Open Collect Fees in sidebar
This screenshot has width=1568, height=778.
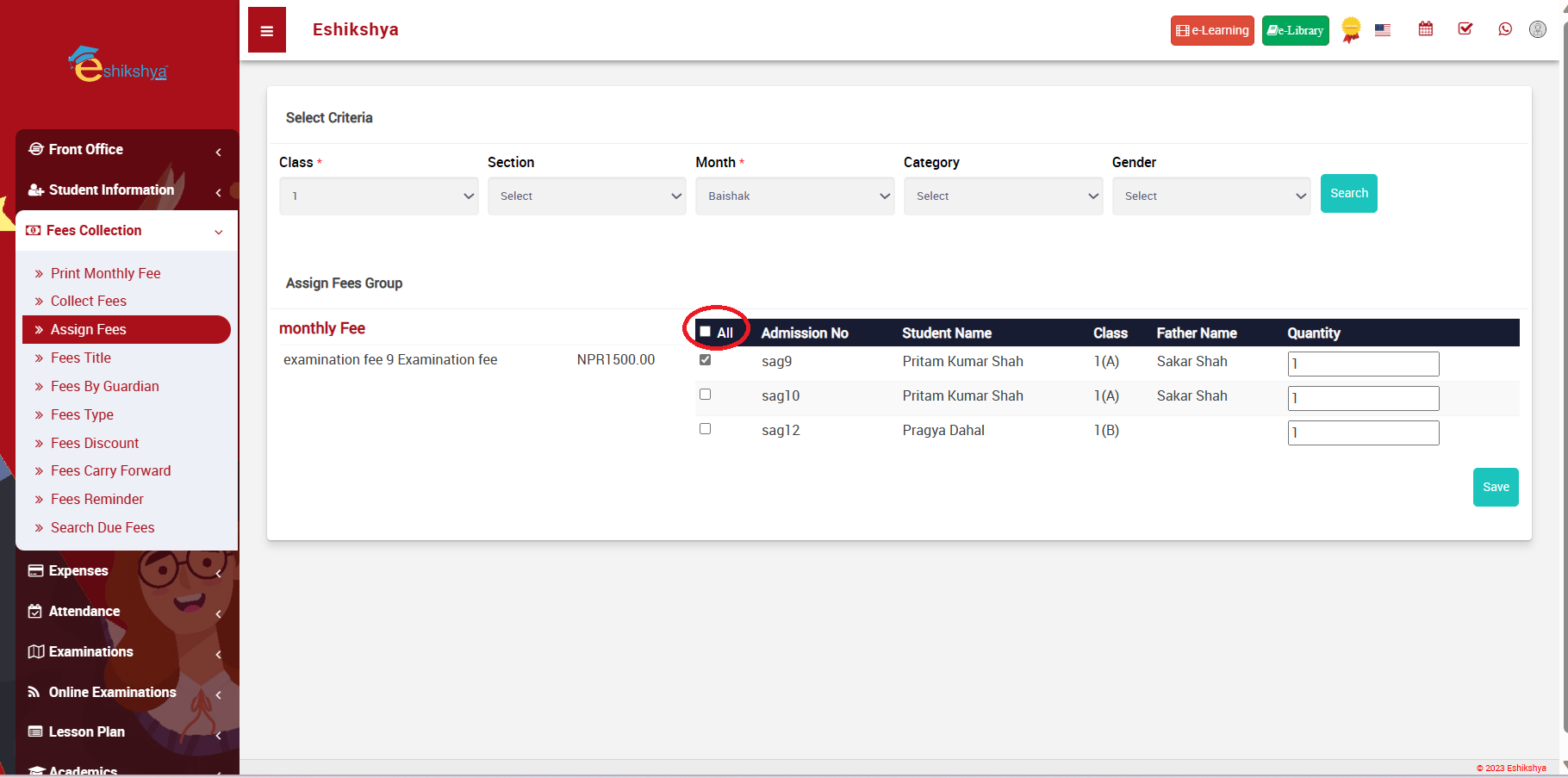tap(89, 301)
